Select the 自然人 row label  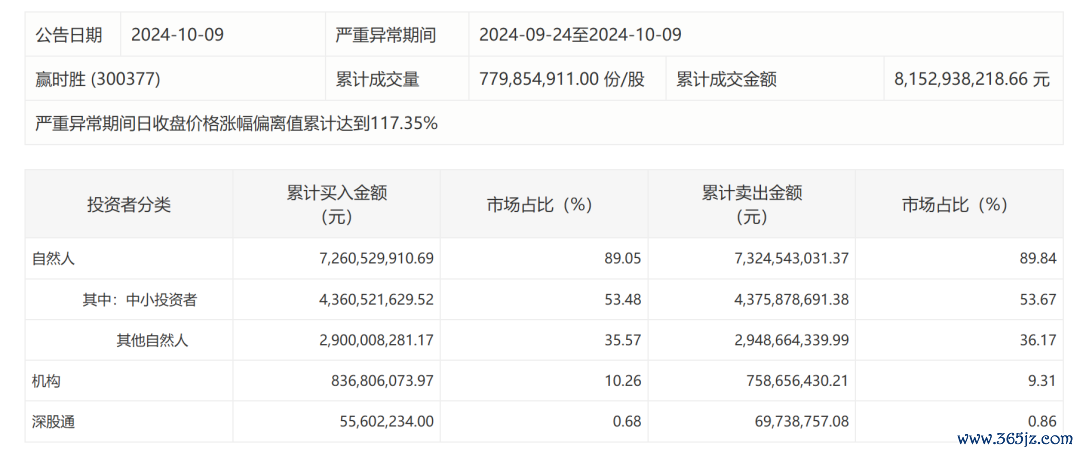pos(53,259)
